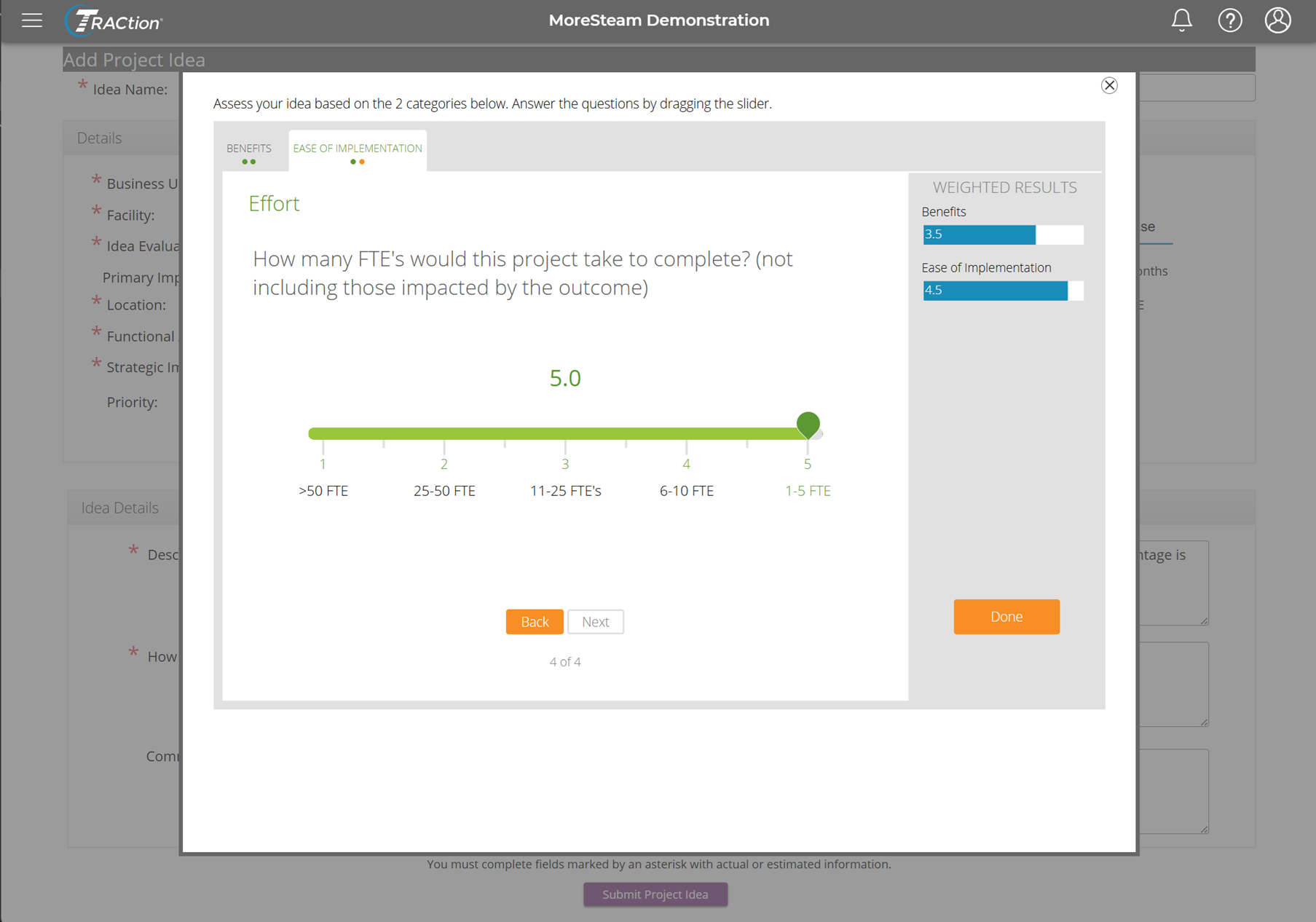Click the "1-5 FTE" label
Viewport: 1316px width, 922px height.
point(808,491)
